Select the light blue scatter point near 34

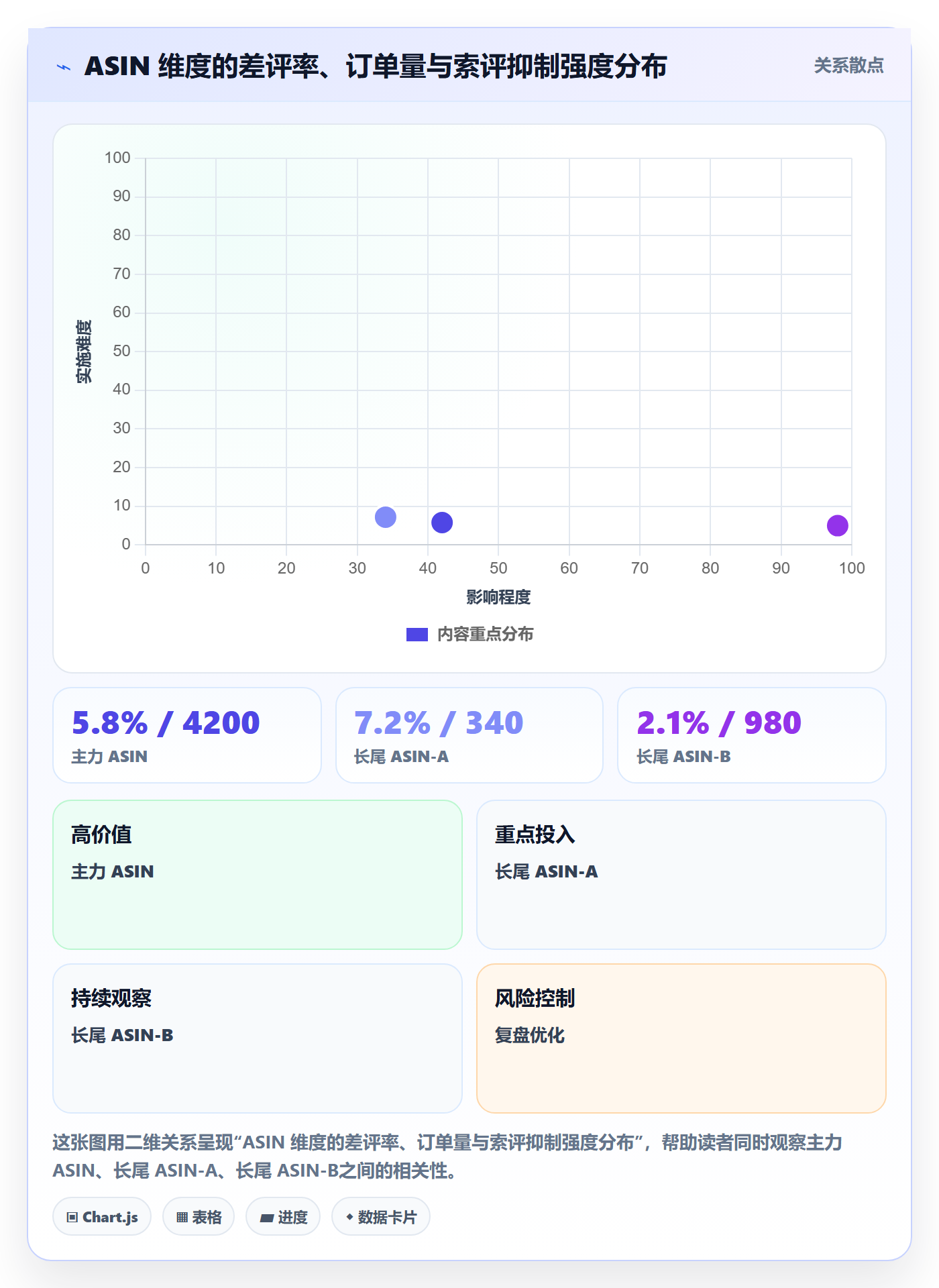click(386, 517)
